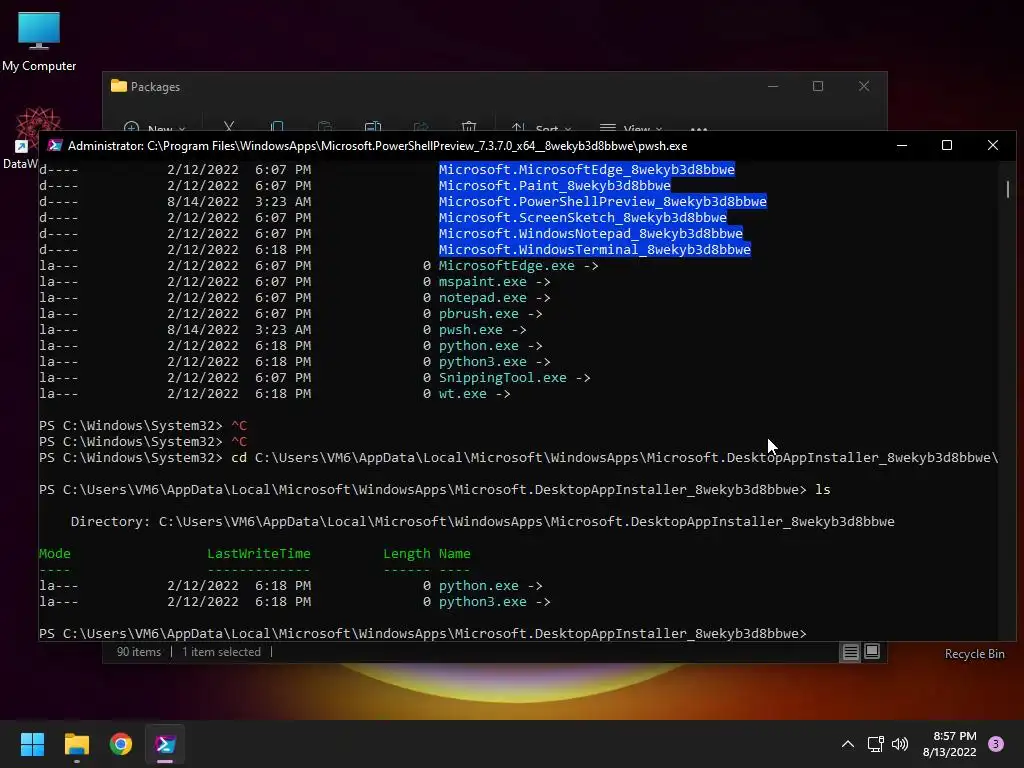Viewport: 1024px width, 768px height.
Task: Click notepad.exe in the listing
Action: point(483,298)
